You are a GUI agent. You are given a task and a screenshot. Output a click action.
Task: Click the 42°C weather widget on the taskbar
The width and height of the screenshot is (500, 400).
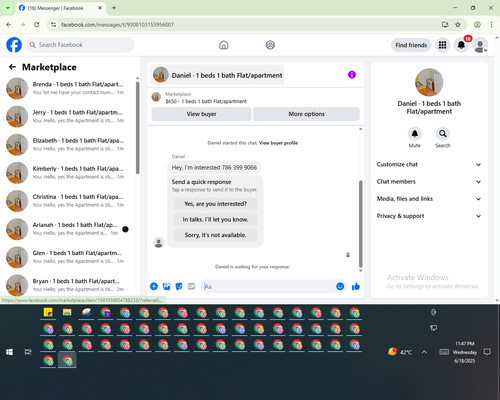(x=400, y=352)
